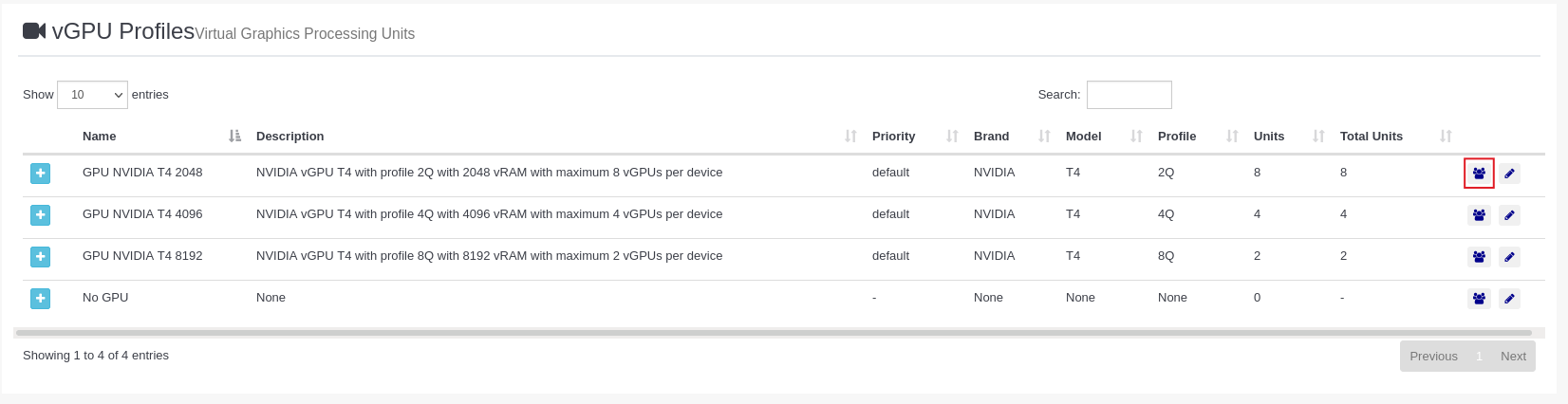Open allowed users for GPU NVIDIA T4 2048
Image resolution: width=1568 pixels, height=404 pixels.
pos(1479,174)
